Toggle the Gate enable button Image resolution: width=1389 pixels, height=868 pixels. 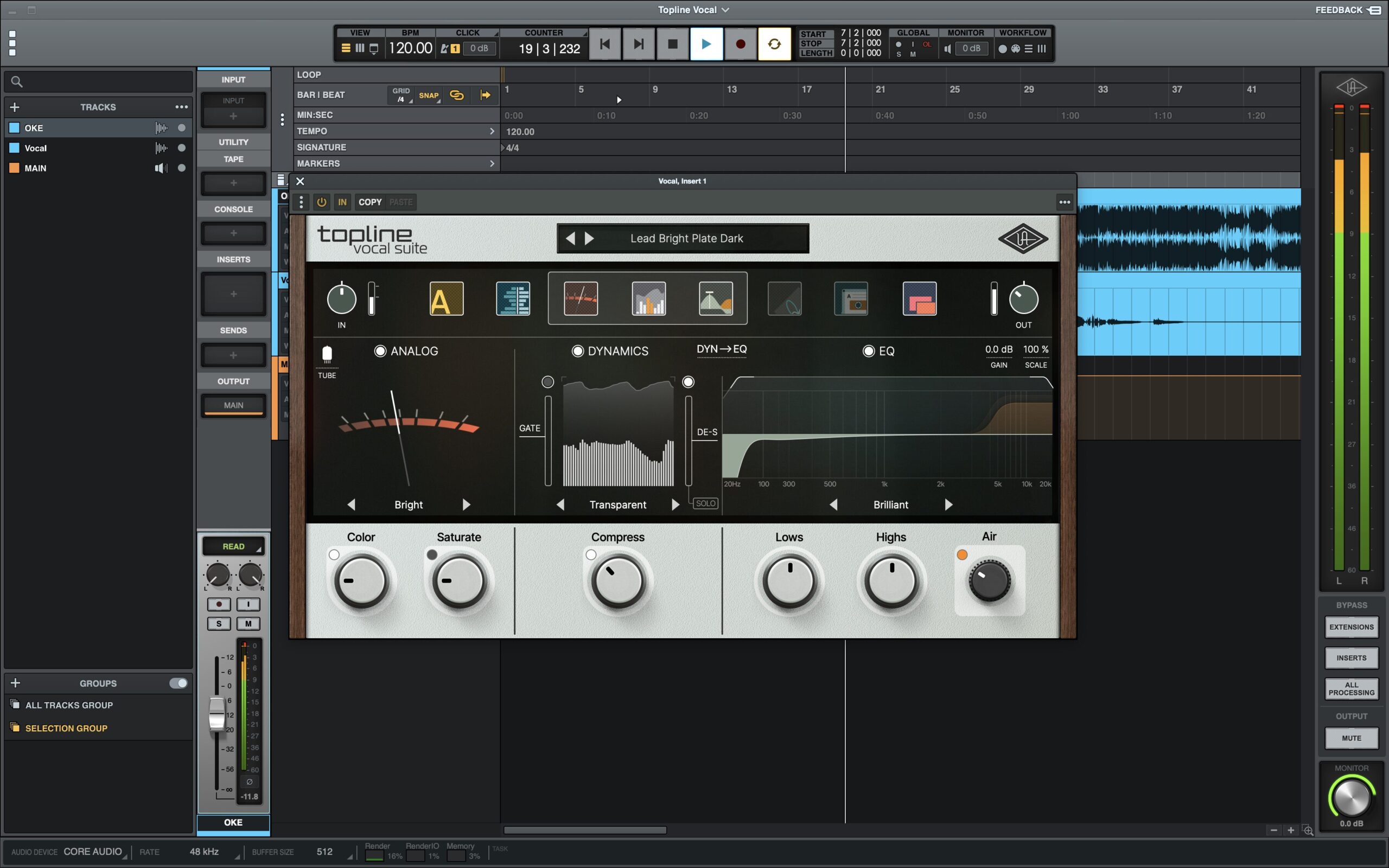(x=547, y=382)
